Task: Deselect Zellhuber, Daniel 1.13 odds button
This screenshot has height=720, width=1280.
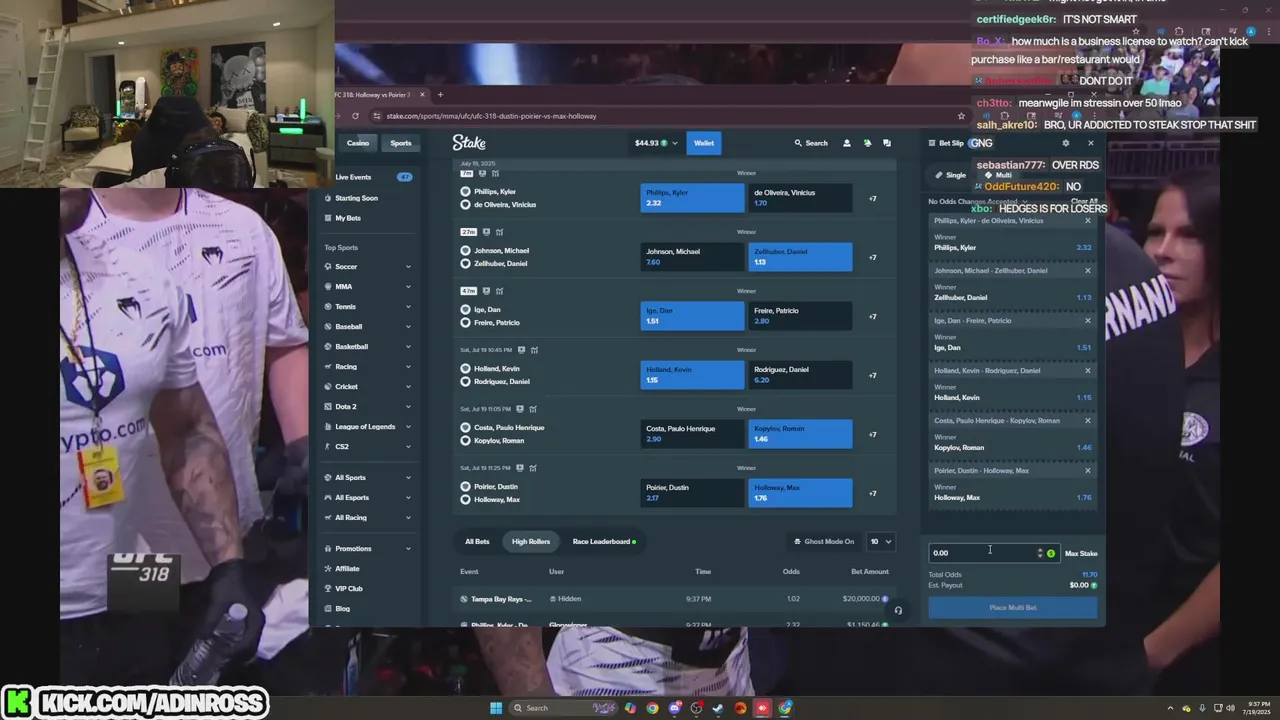Action: pos(800,257)
